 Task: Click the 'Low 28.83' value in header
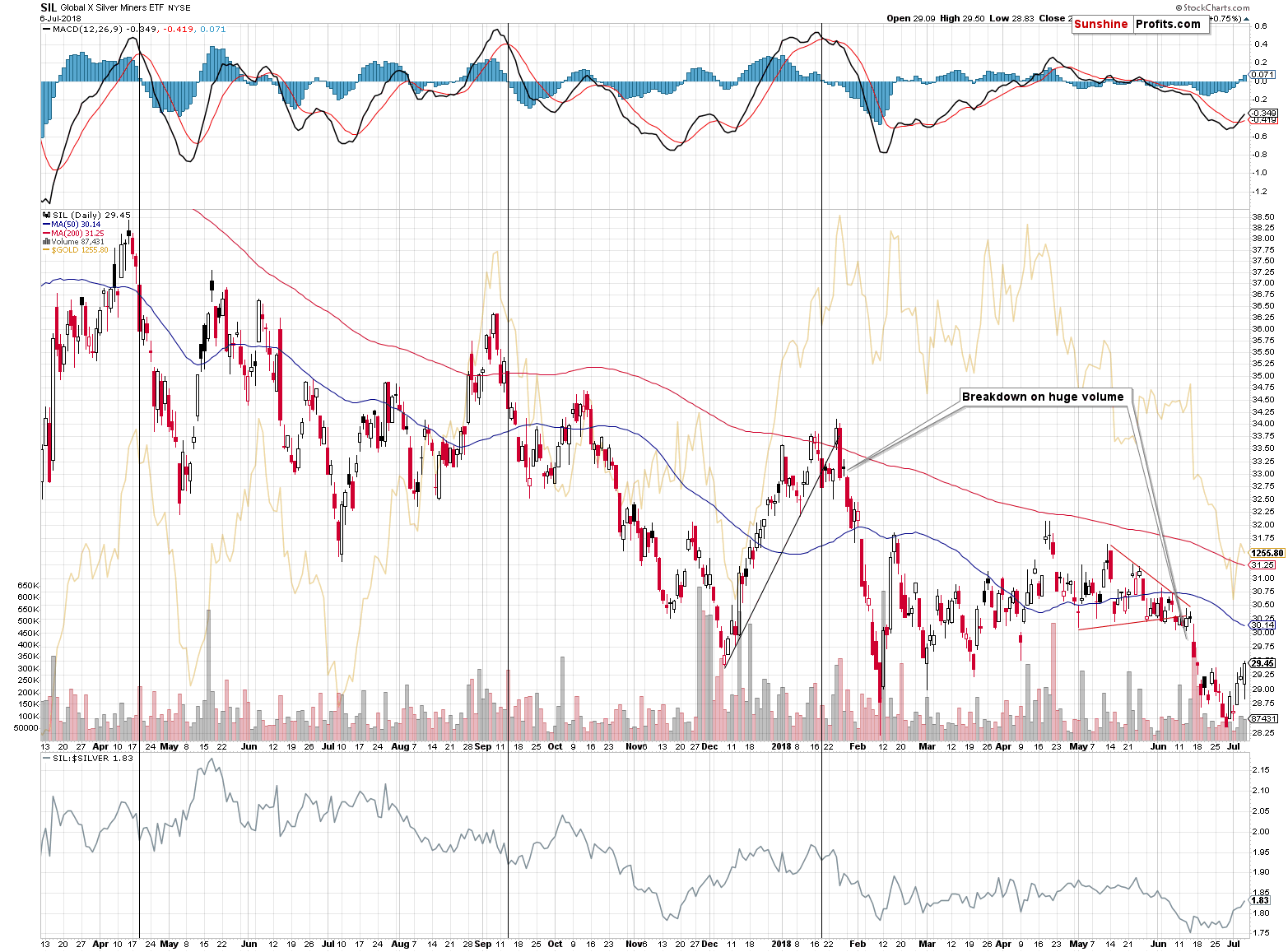pyautogui.click(x=1011, y=18)
